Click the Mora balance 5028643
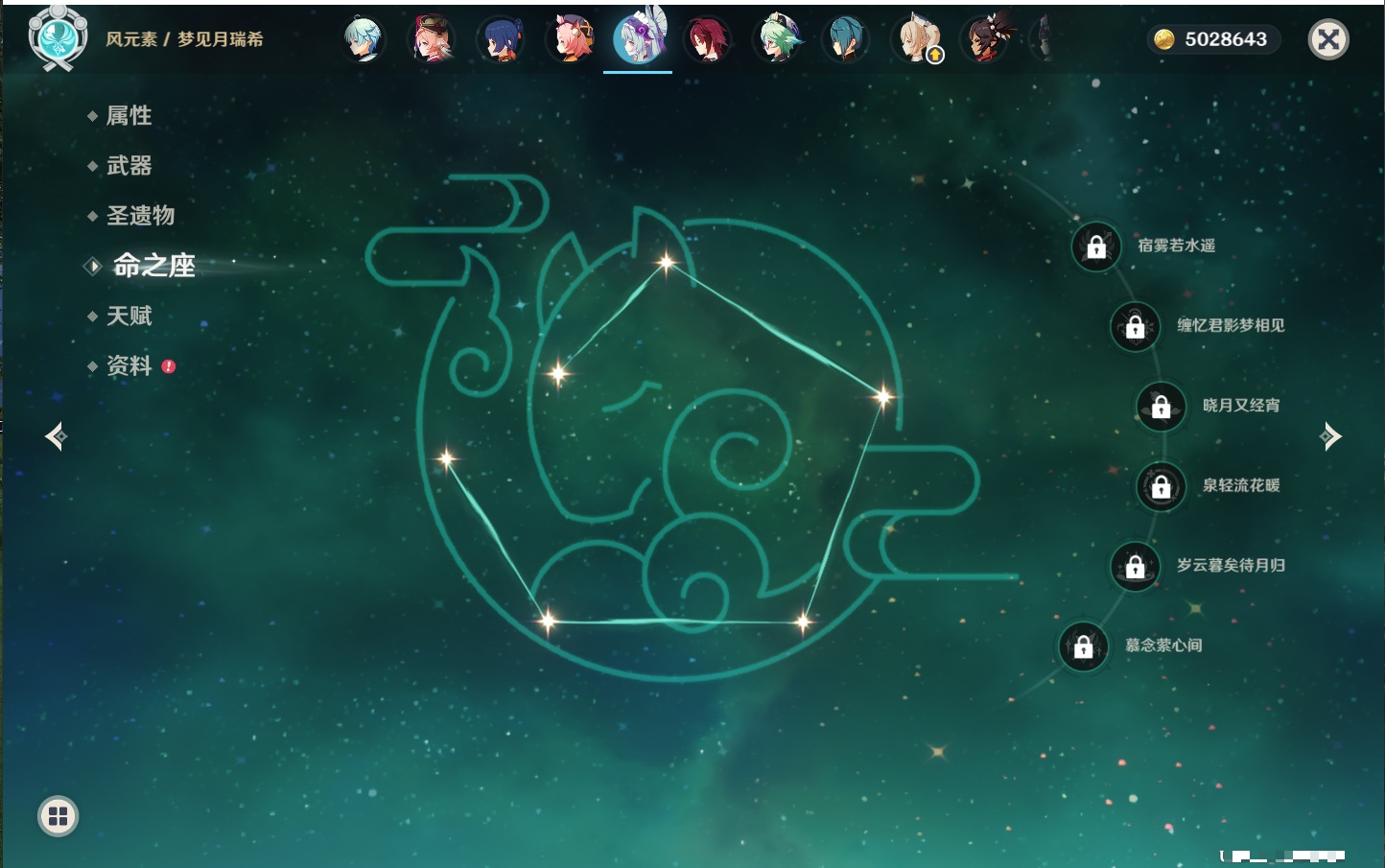 pyautogui.click(x=1212, y=39)
